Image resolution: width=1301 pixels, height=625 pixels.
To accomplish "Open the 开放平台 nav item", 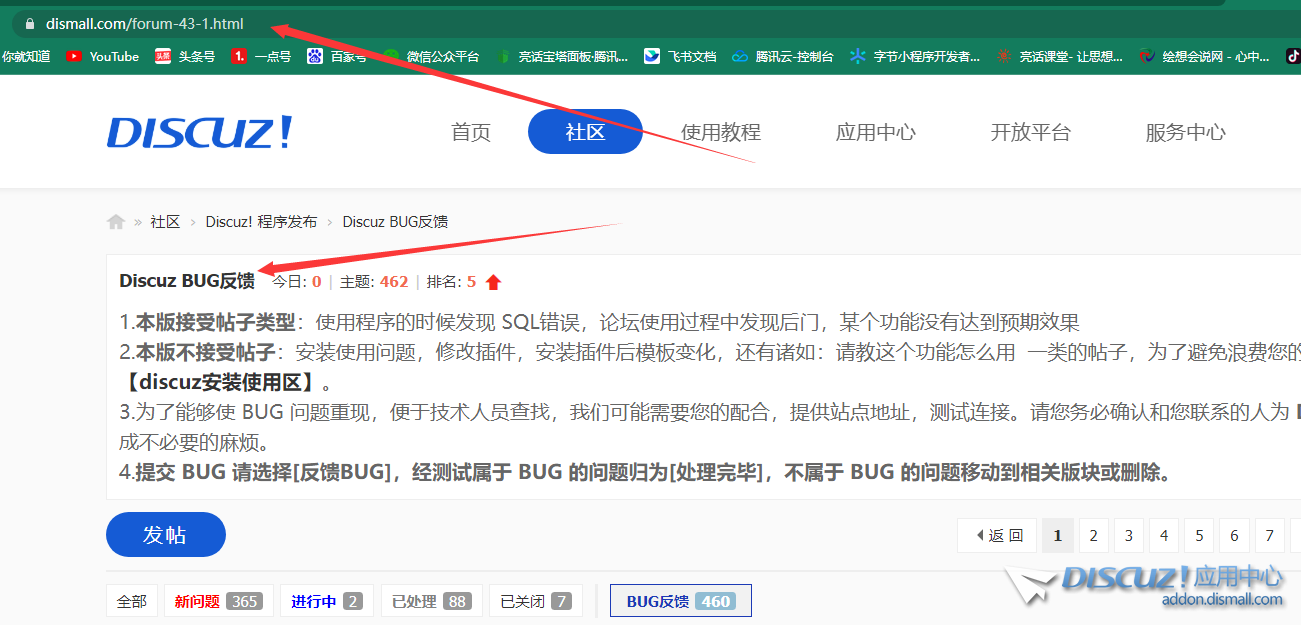I will pos(1031,132).
